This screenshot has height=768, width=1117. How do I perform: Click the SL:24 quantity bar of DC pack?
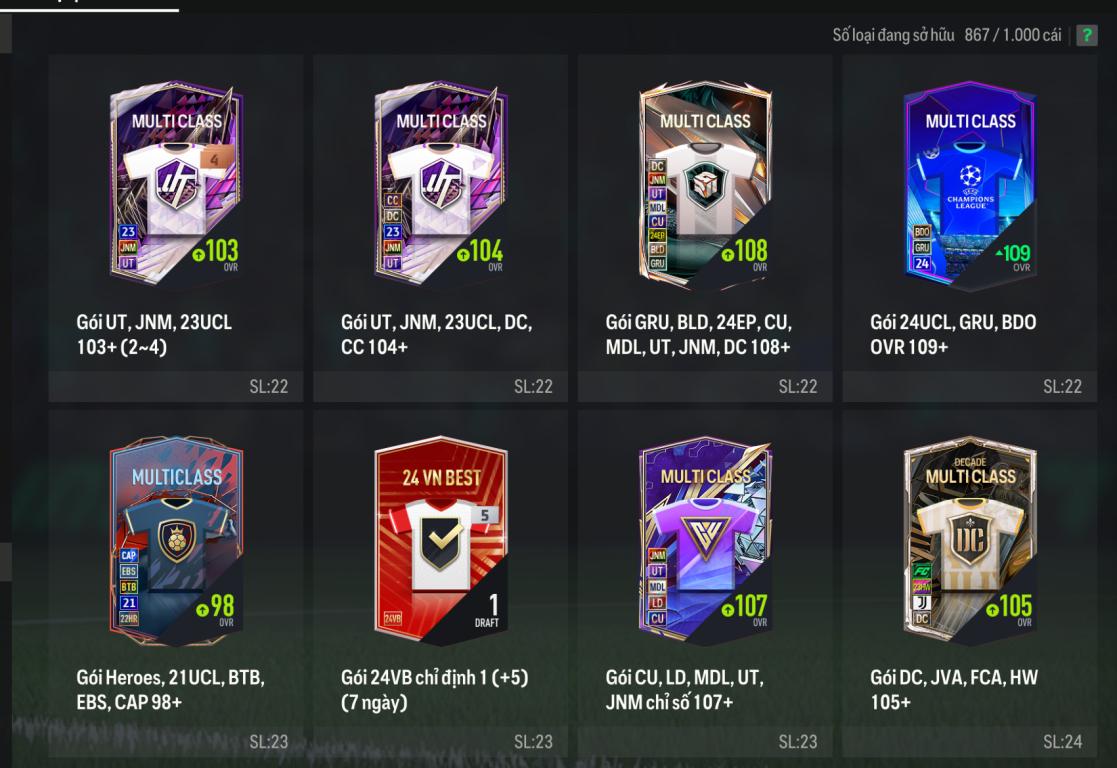click(970, 742)
